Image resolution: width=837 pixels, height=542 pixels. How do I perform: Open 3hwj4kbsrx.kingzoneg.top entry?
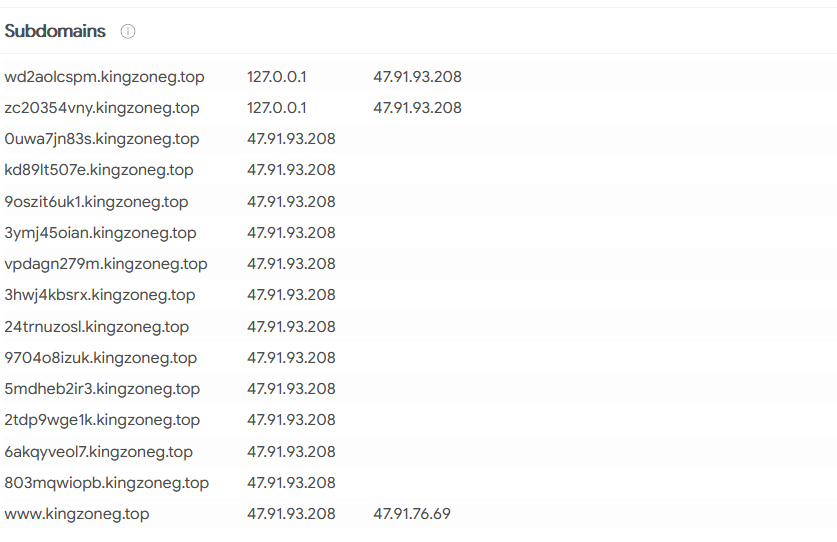click(99, 295)
